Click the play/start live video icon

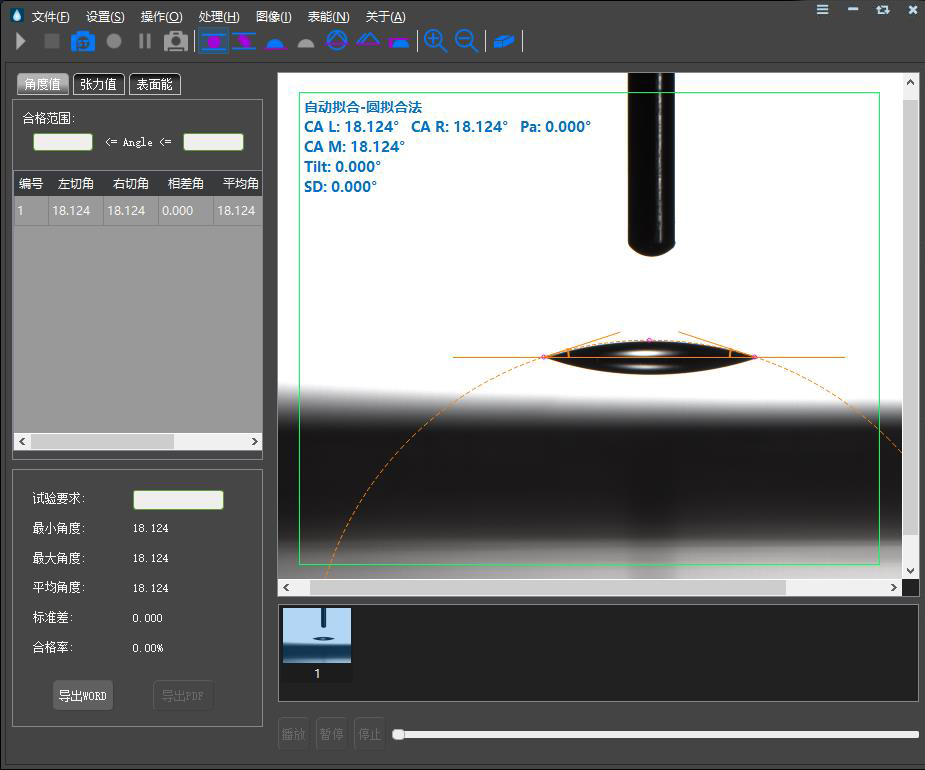pyautogui.click(x=21, y=41)
